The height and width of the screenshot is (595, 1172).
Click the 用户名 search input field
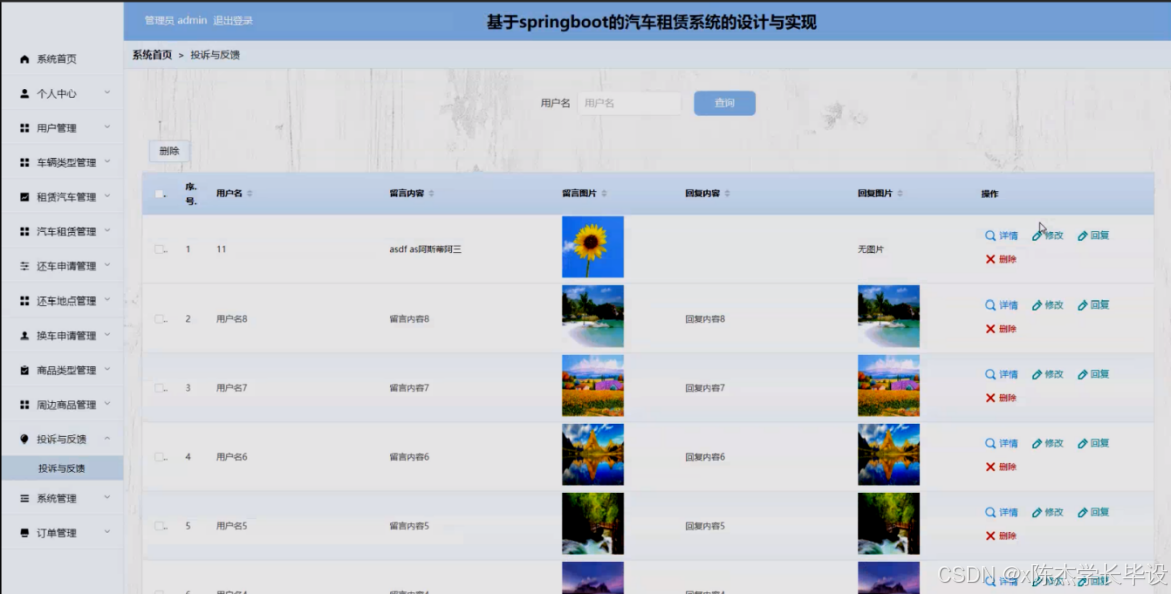[x=629, y=103]
